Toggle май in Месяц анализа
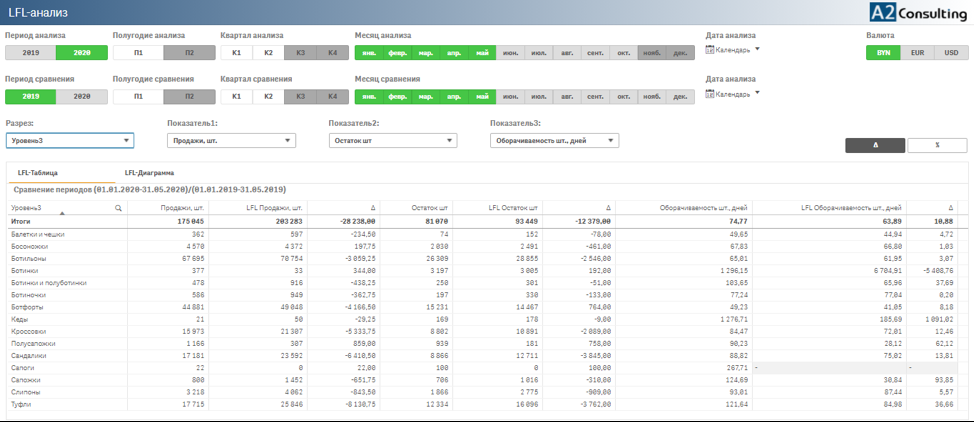The height and width of the screenshot is (422, 974). pyautogui.click(x=482, y=53)
